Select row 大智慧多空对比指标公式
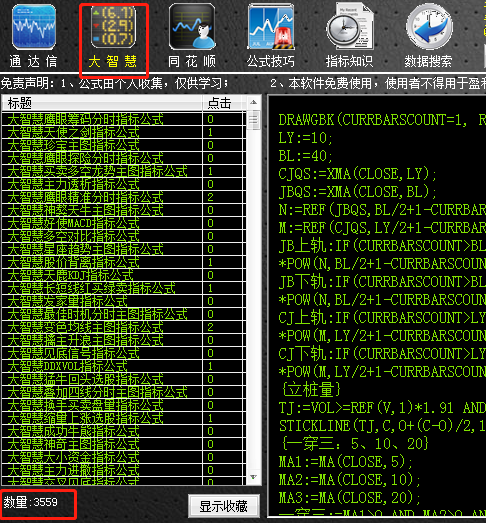The height and width of the screenshot is (523, 486). tap(123, 236)
